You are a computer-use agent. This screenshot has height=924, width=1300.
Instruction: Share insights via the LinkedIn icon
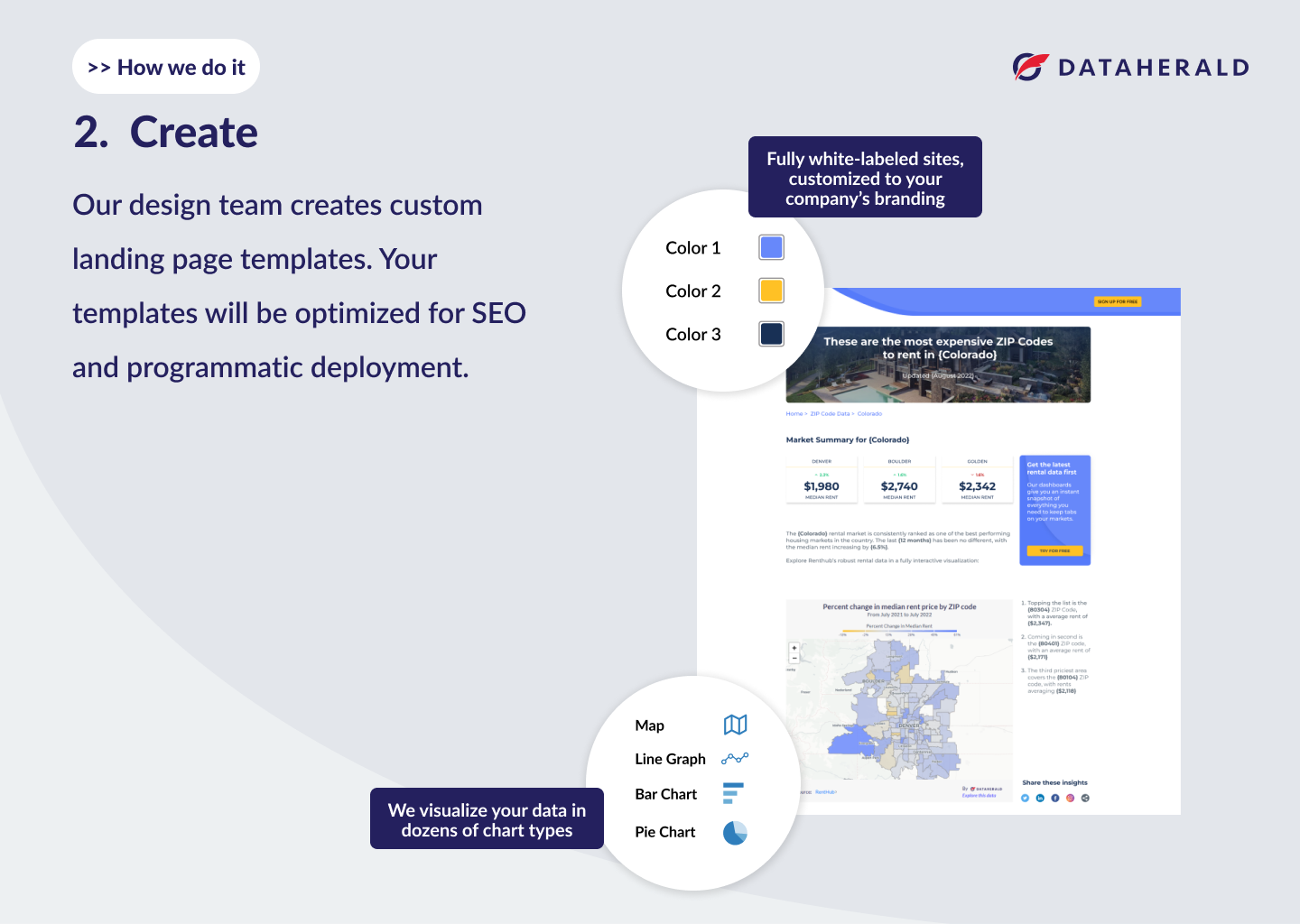[x=1040, y=798]
